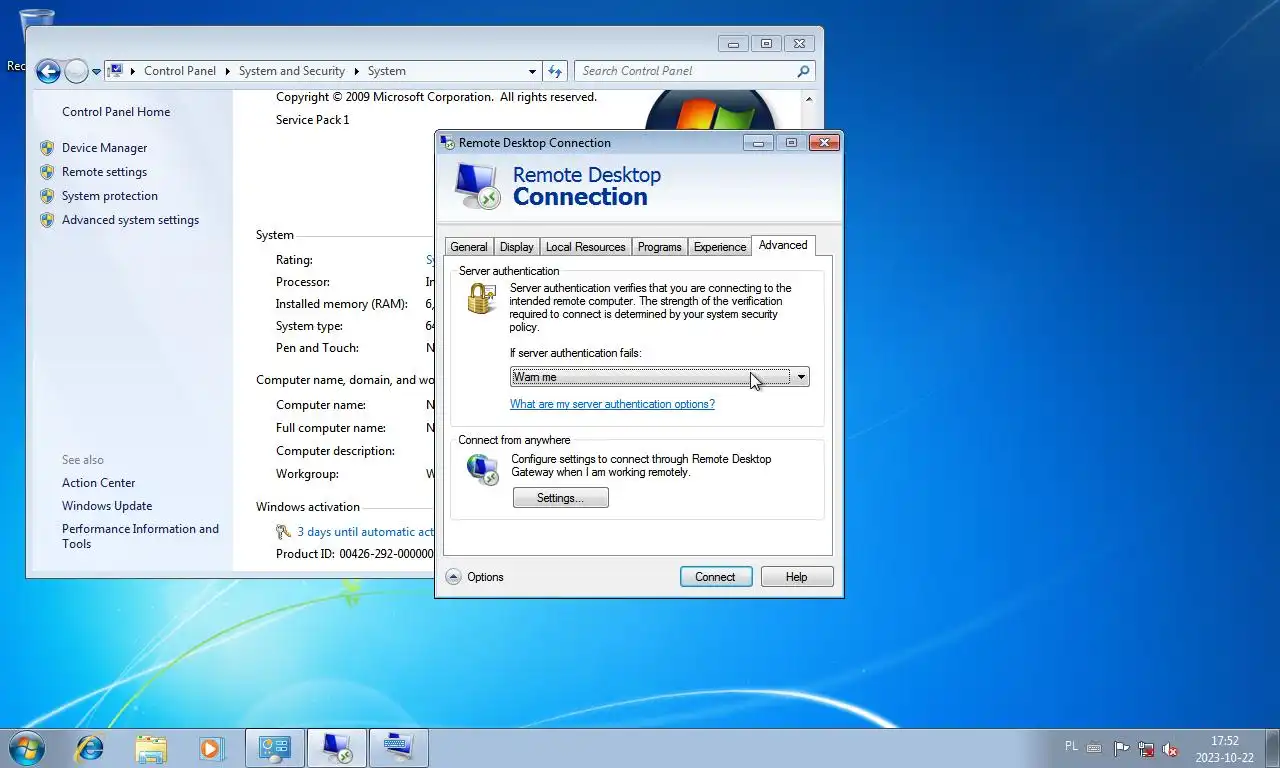Click the PL language indicator
Image resolution: width=1280 pixels, height=768 pixels.
coord(1072,747)
